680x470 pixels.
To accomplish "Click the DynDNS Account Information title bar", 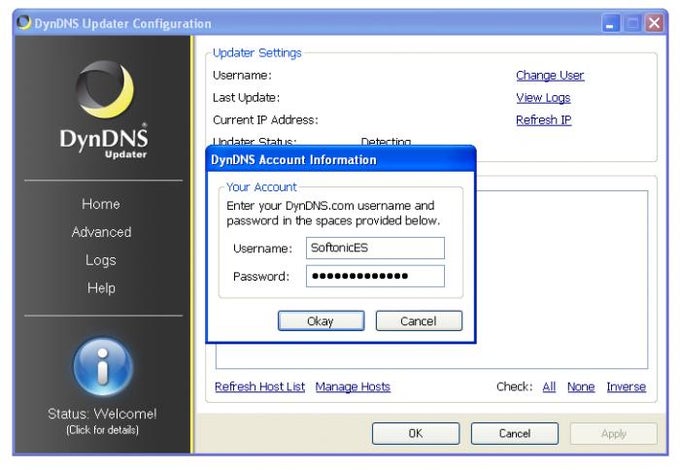I will [341, 159].
